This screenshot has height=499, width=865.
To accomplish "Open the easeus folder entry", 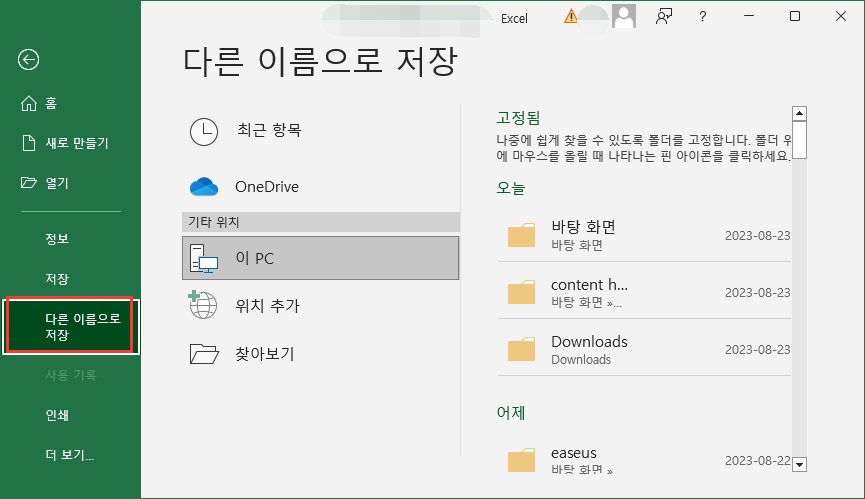I will coord(644,460).
